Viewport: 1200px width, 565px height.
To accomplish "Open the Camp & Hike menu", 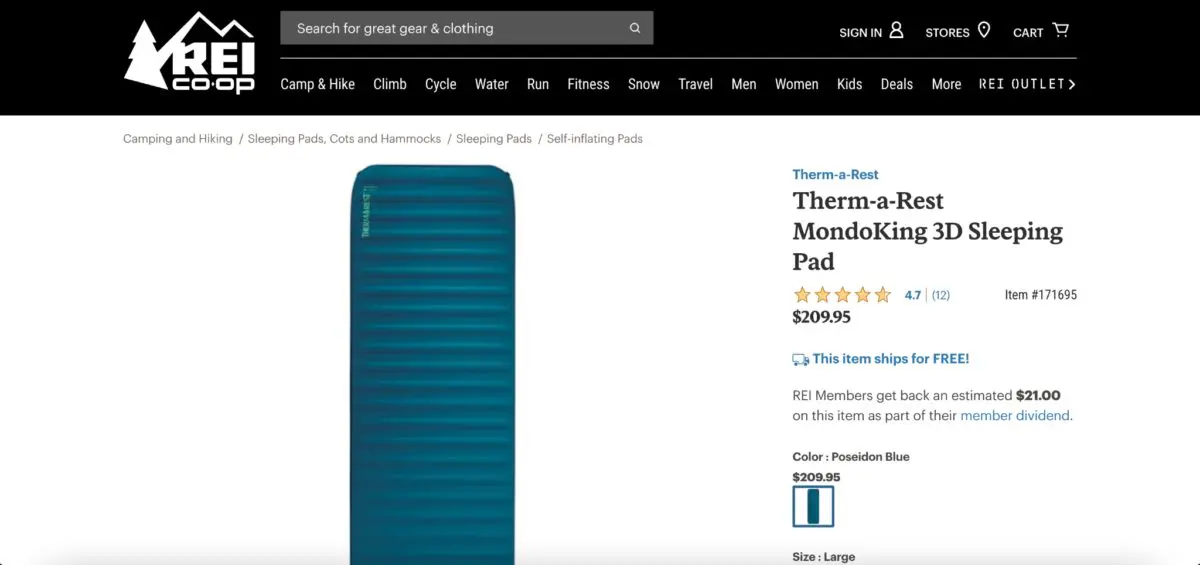I will click(x=317, y=84).
